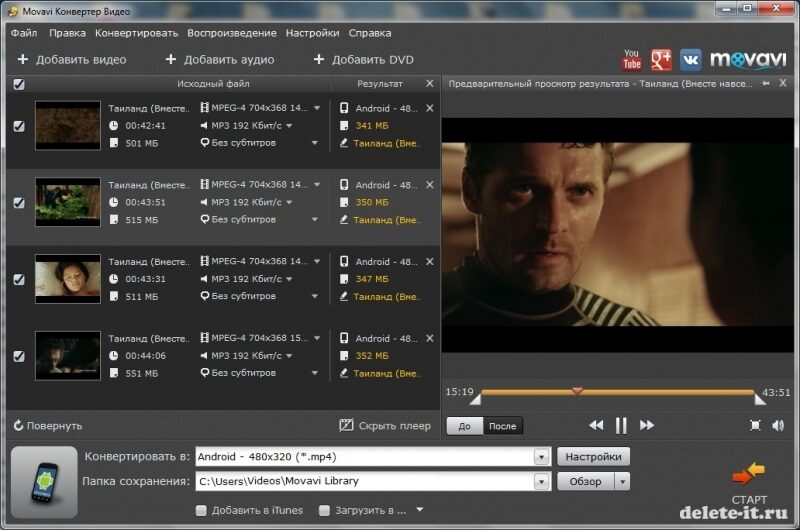The width and height of the screenshot is (800, 530).
Task: Click the Google+ icon
Action: [x=661, y=60]
